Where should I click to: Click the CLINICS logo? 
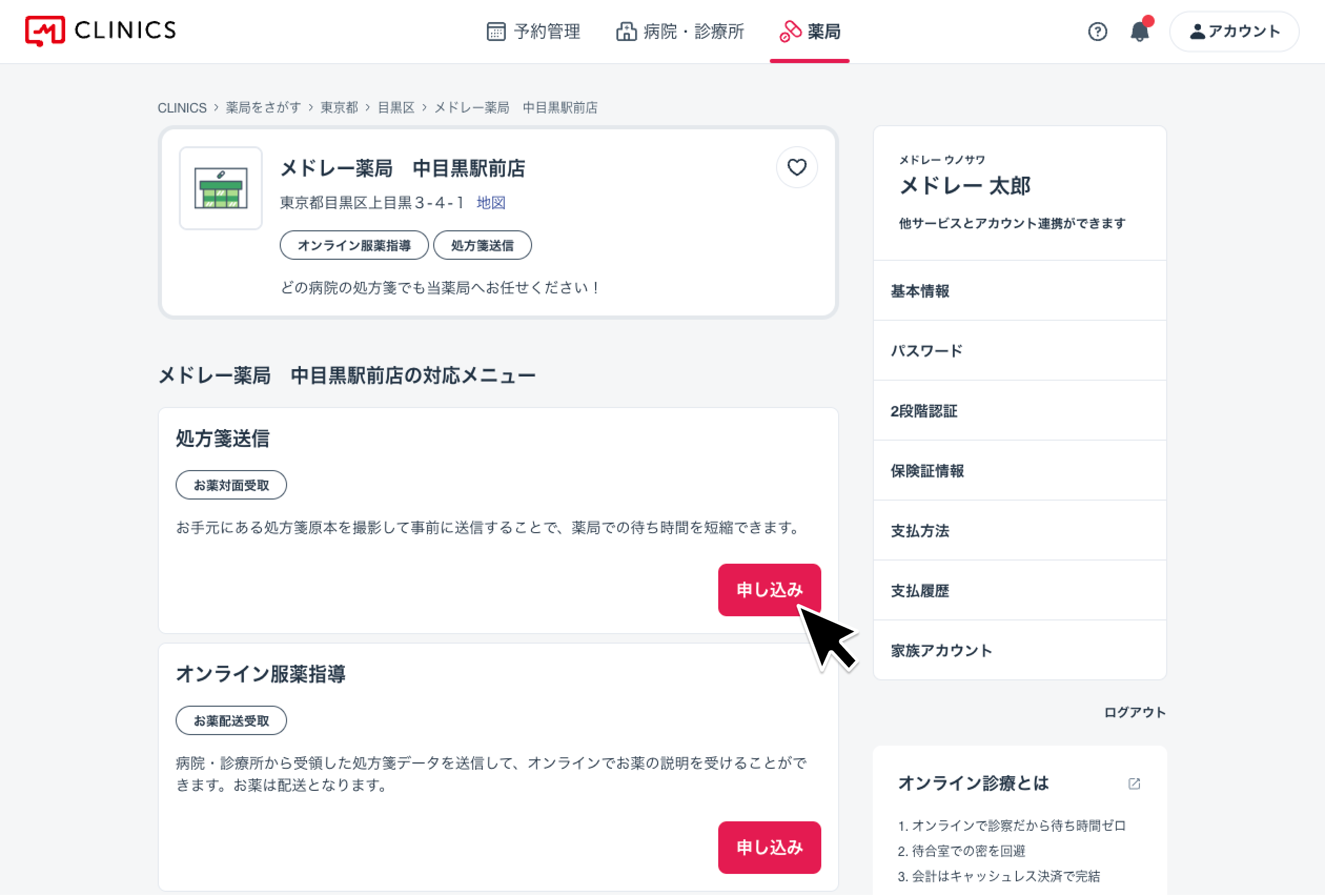coord(101,31)
